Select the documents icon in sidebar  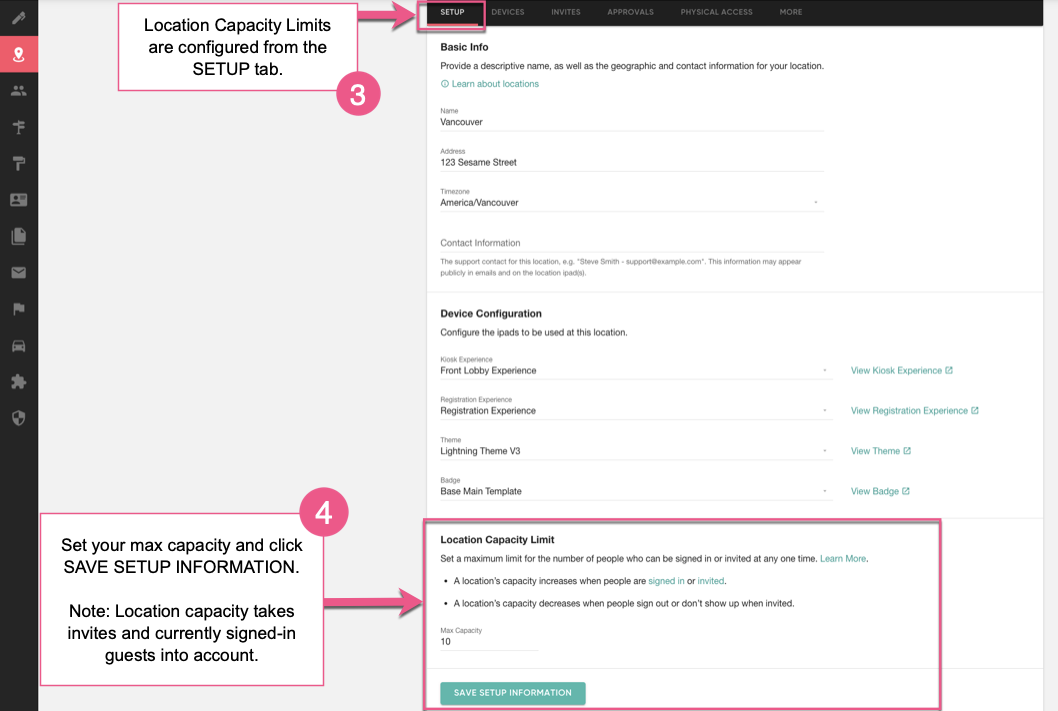tap(18, 236)
